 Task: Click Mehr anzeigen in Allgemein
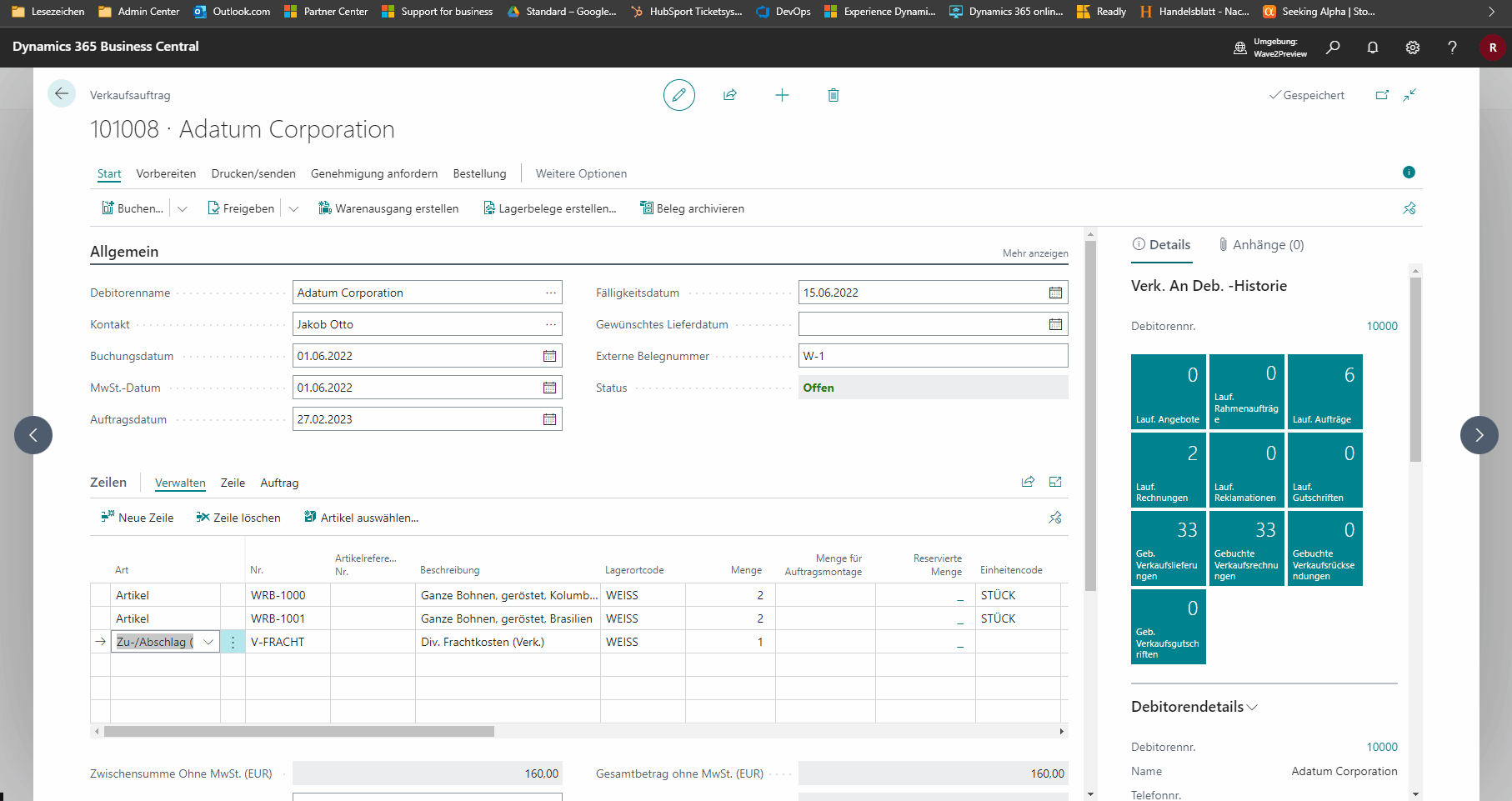click(1035, 253)
